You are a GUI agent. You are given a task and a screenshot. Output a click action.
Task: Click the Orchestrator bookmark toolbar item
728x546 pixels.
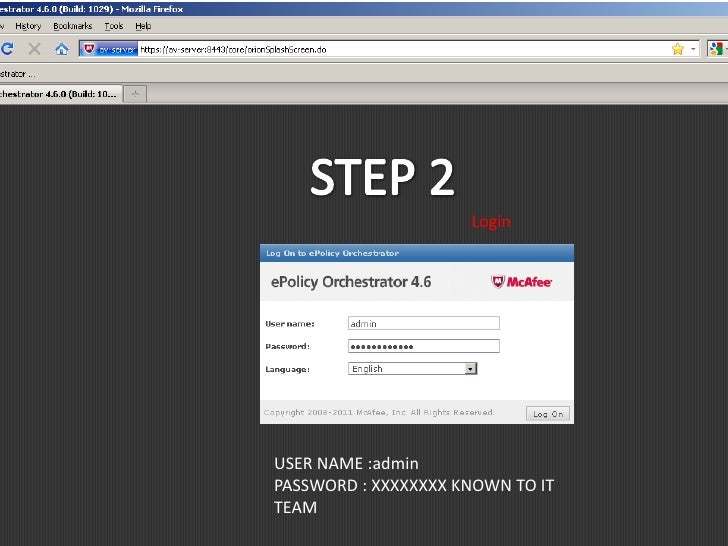(18, 74)
